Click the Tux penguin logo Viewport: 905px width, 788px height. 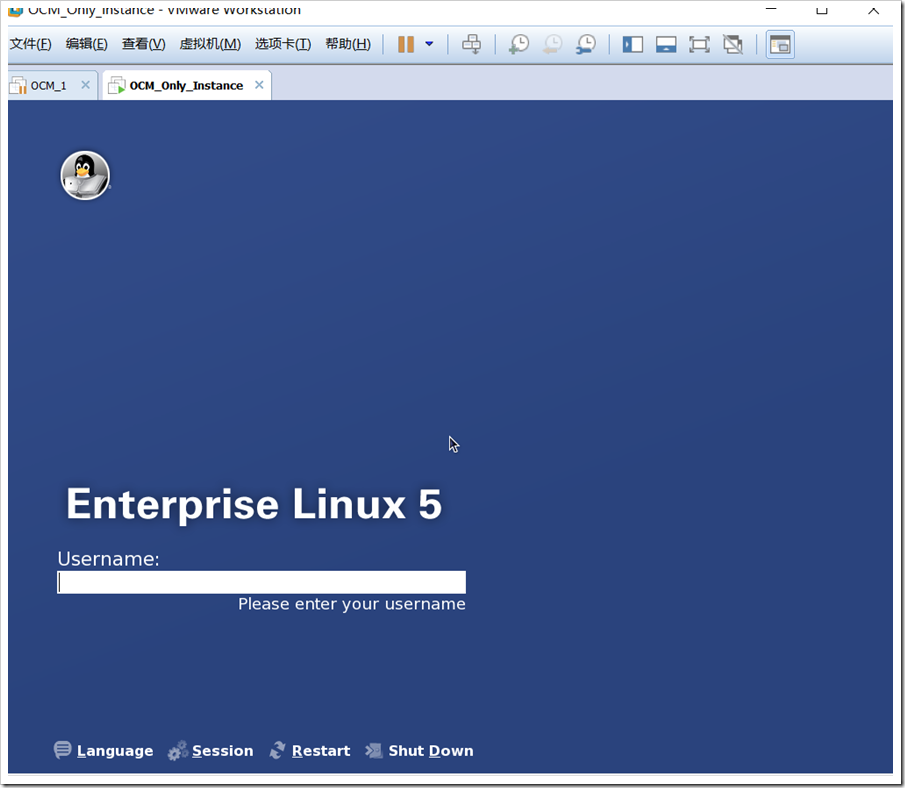(85, 175)
